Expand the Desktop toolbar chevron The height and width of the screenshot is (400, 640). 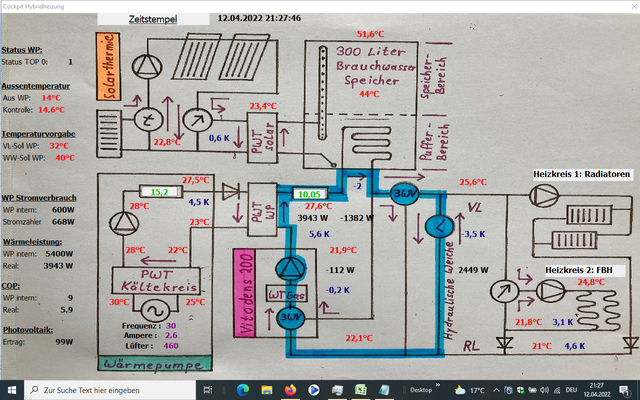[x=438, y=385]
